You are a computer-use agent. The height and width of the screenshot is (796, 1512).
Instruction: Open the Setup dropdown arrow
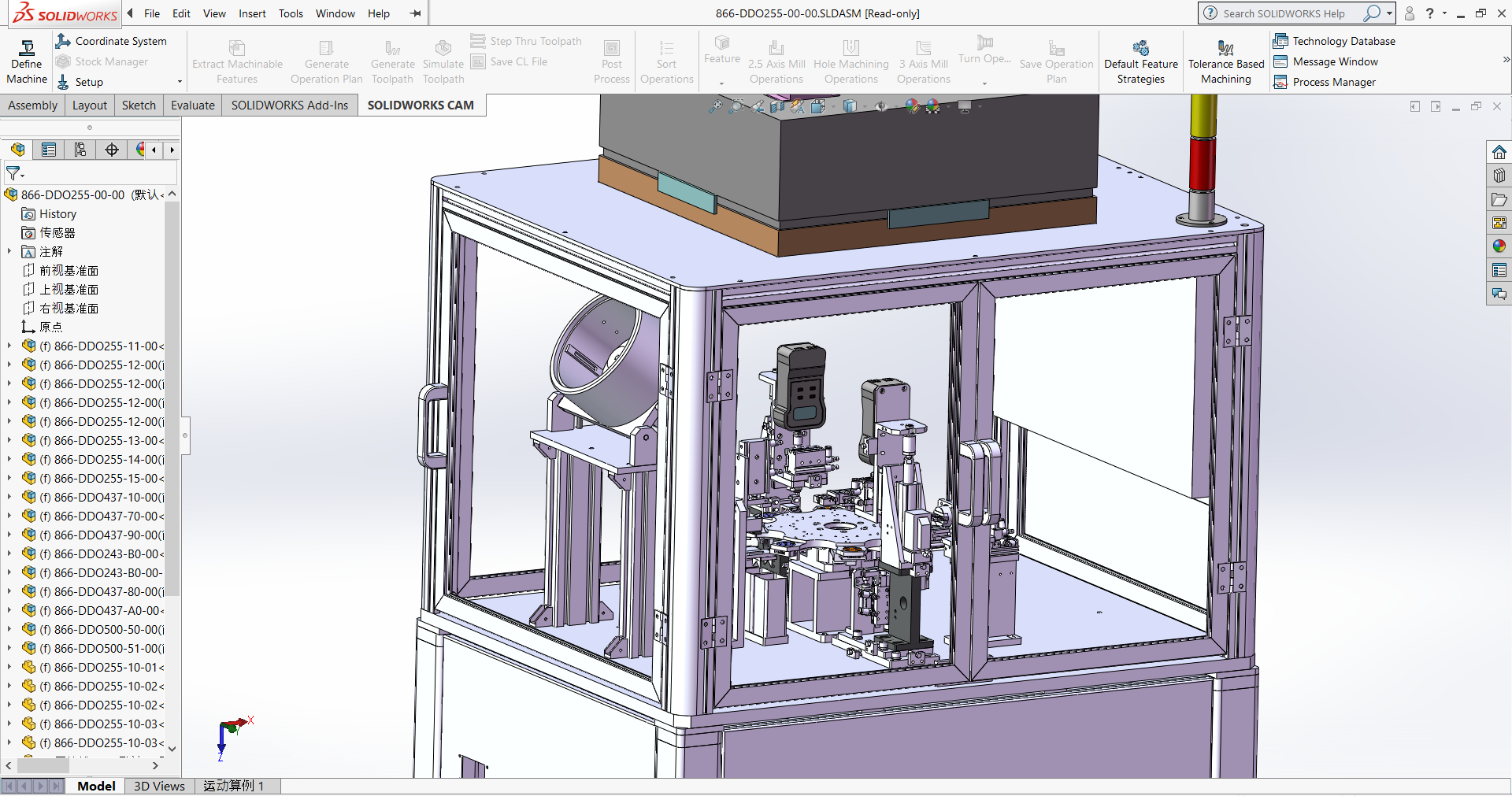[180, 82]
